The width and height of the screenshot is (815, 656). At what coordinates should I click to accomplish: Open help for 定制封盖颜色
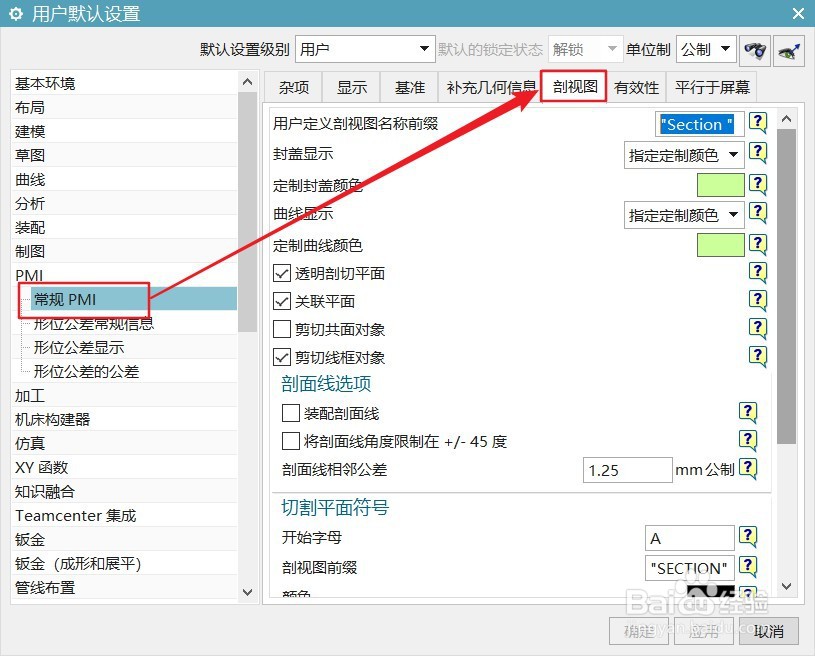(x=758, y=185)
